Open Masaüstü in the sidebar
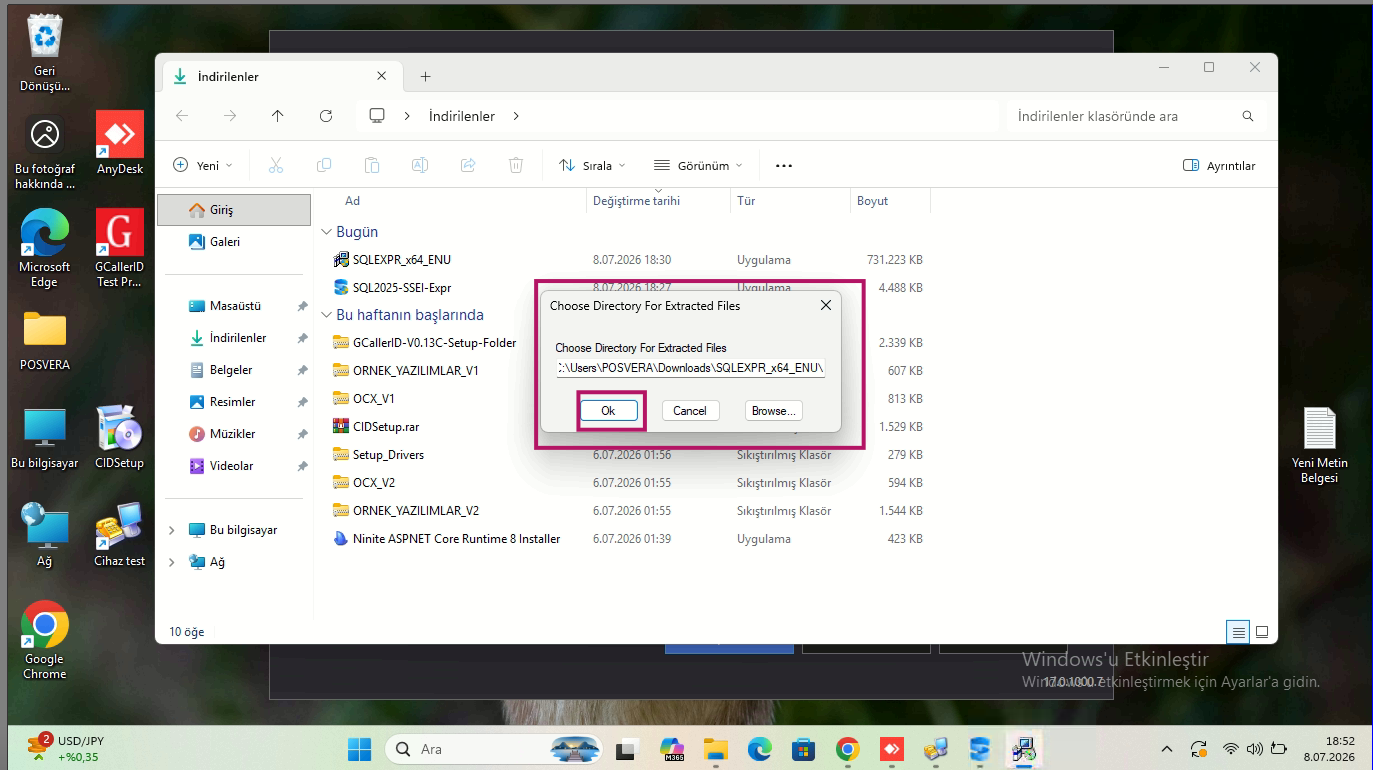 (234, 306)
